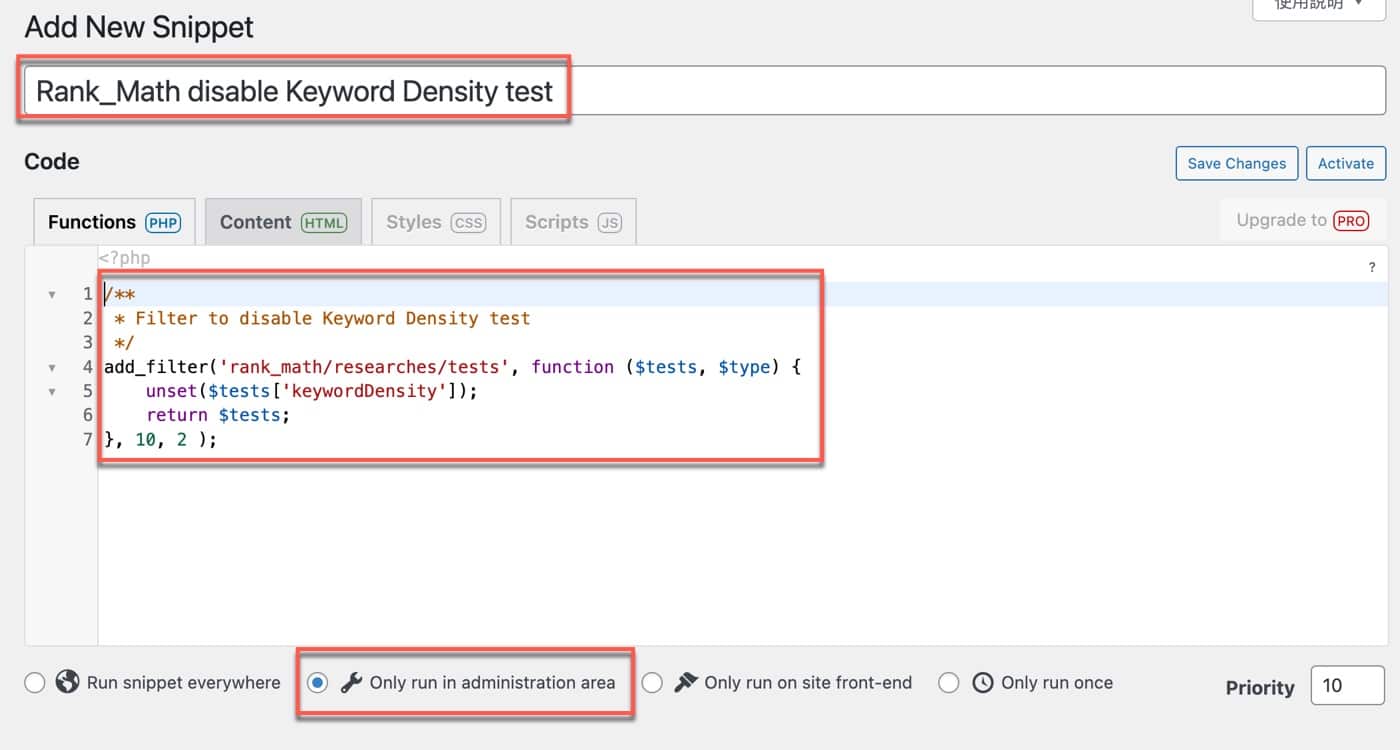Open the editor help question mark

1372,267
